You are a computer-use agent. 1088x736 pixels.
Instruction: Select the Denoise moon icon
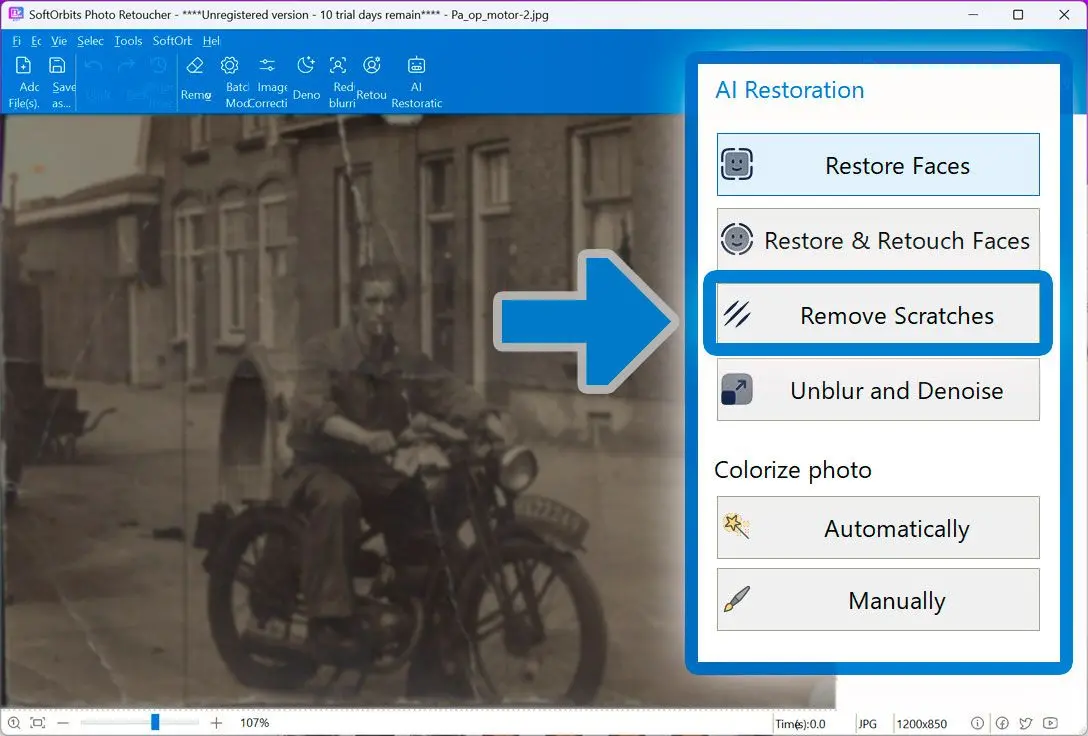pos(306,67)
